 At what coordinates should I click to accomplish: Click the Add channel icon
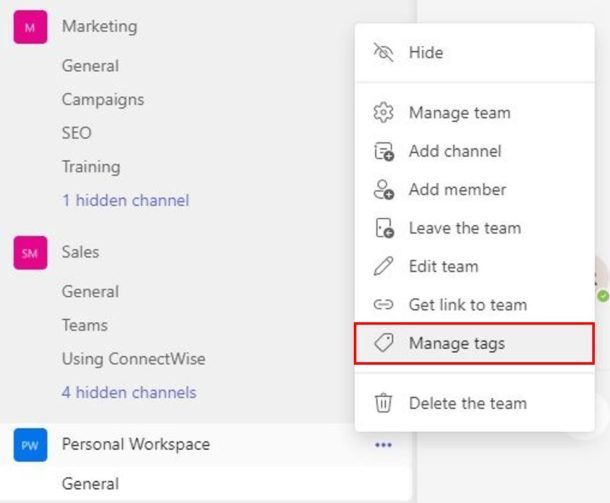coord(384,151)
